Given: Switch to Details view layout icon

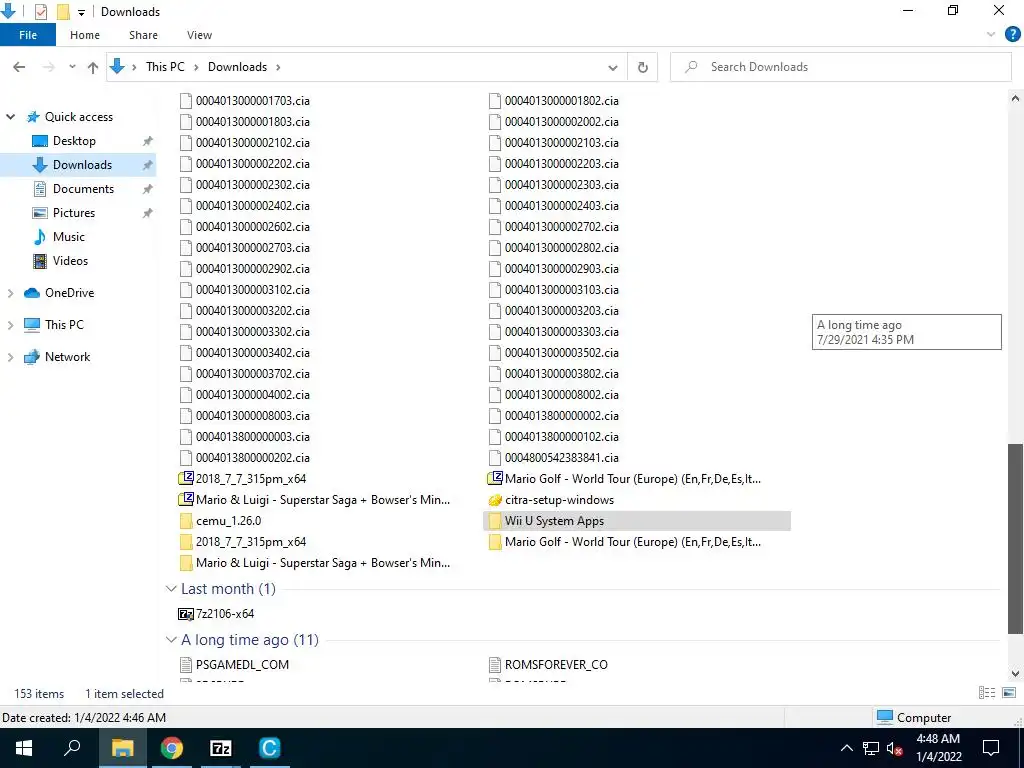Looking at the screenshot, I should (x=987, y=693).
